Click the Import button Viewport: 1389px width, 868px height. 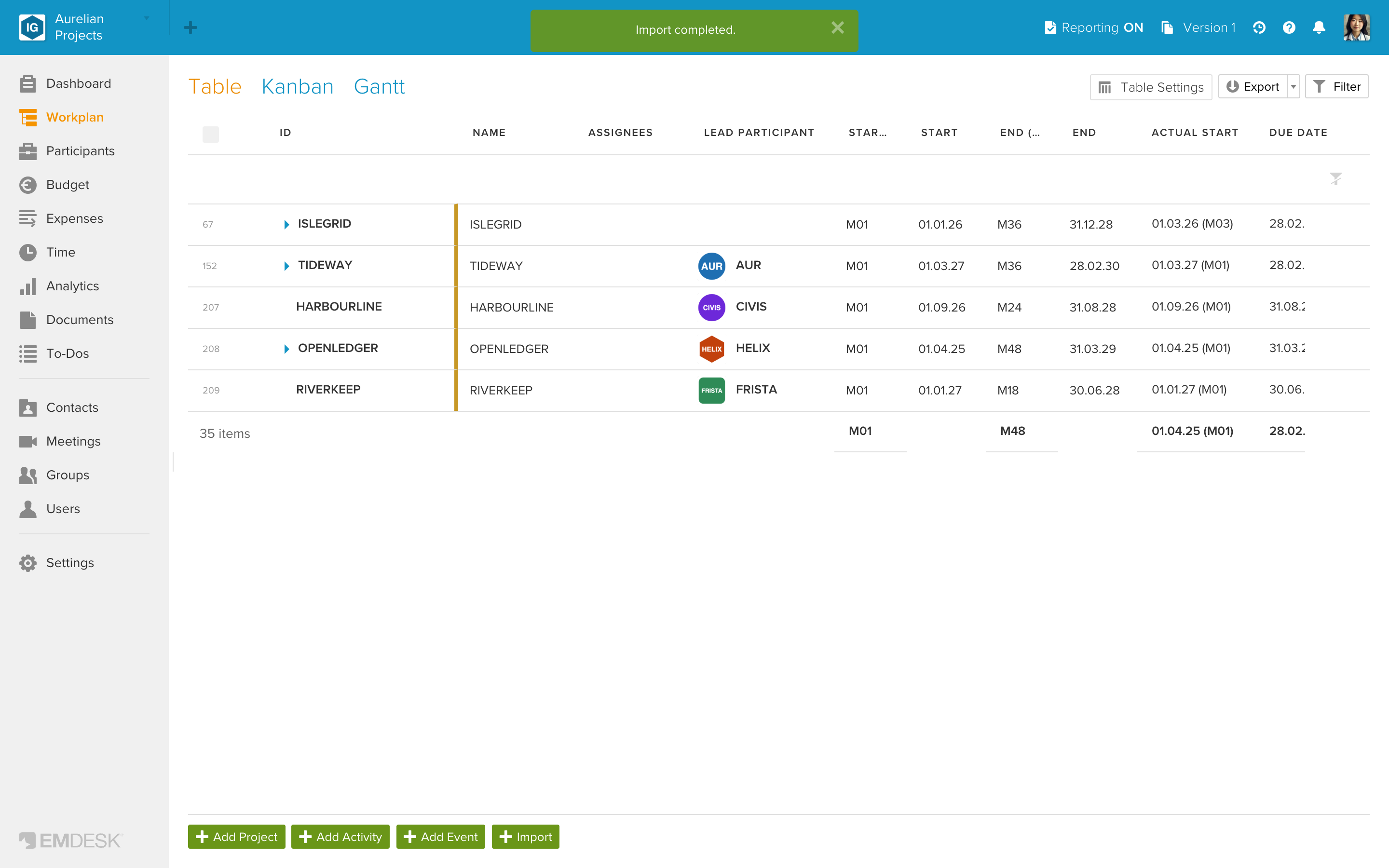[x=525, y=837]
